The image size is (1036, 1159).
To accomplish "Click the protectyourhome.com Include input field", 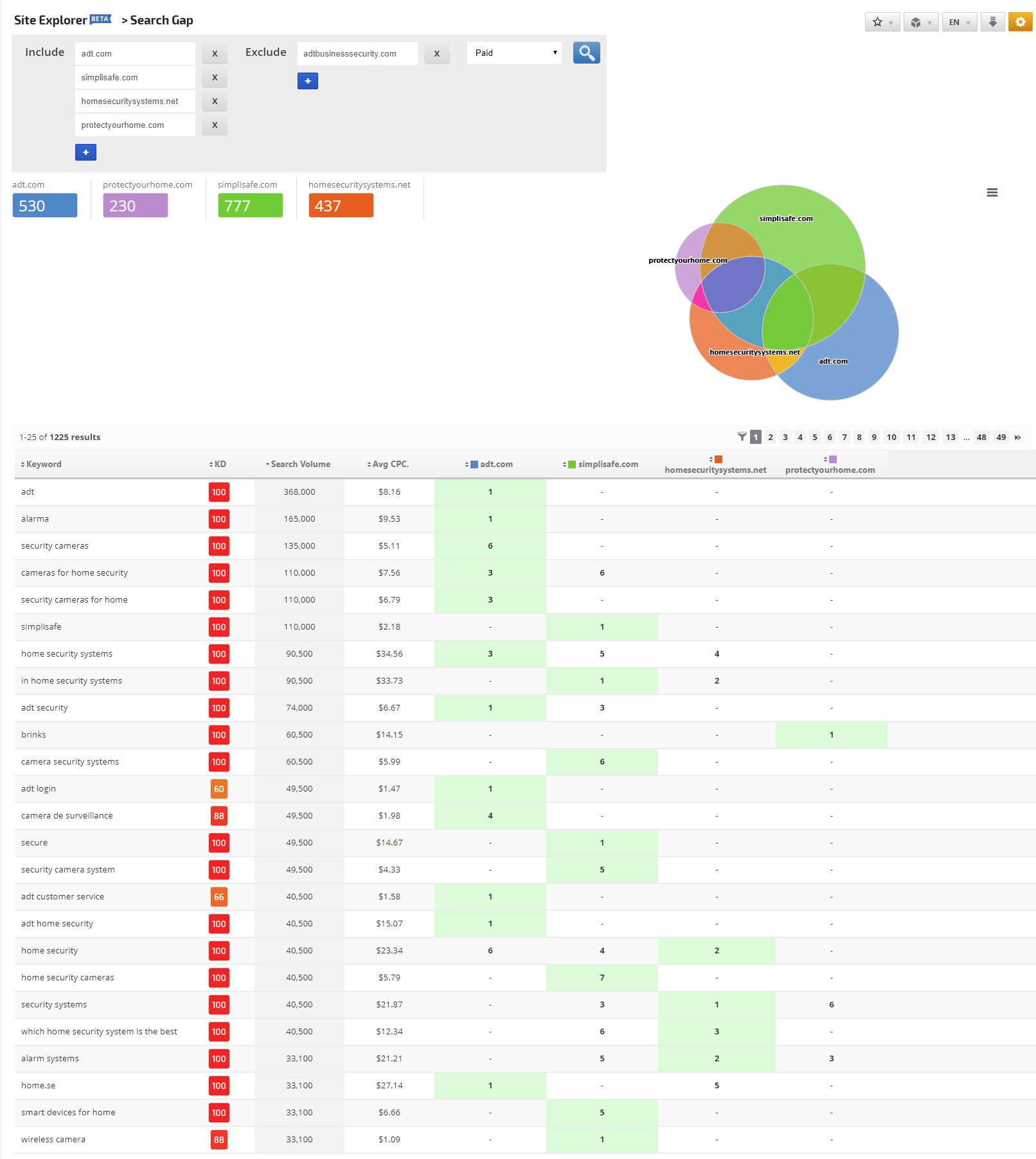I will click(135, 125).
